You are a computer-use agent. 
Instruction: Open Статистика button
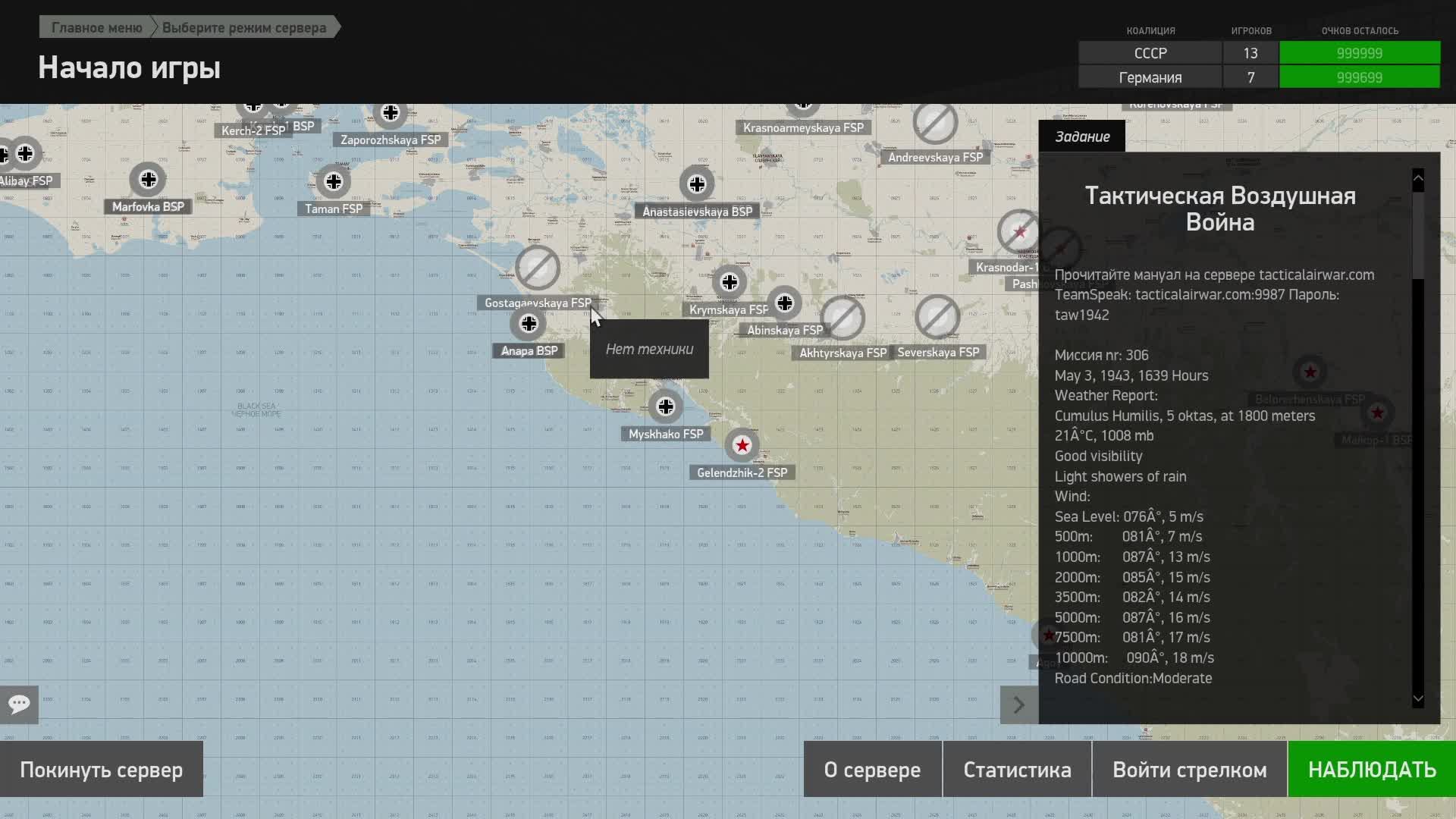point(1017,770)
